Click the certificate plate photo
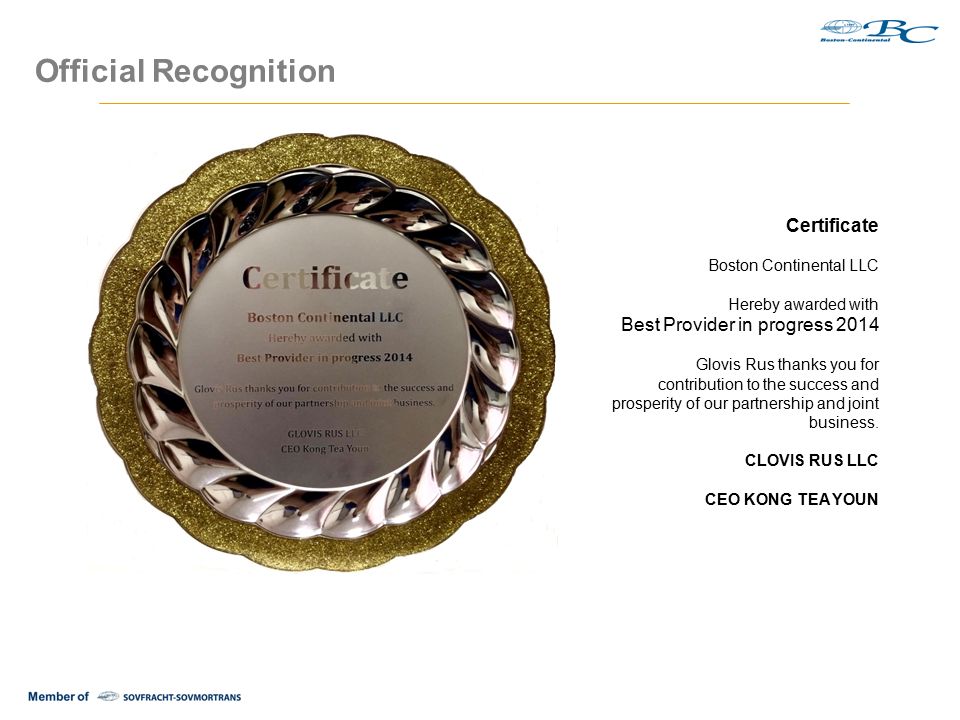The height and width of the screenshot is (720, 960). click(321, 353)
